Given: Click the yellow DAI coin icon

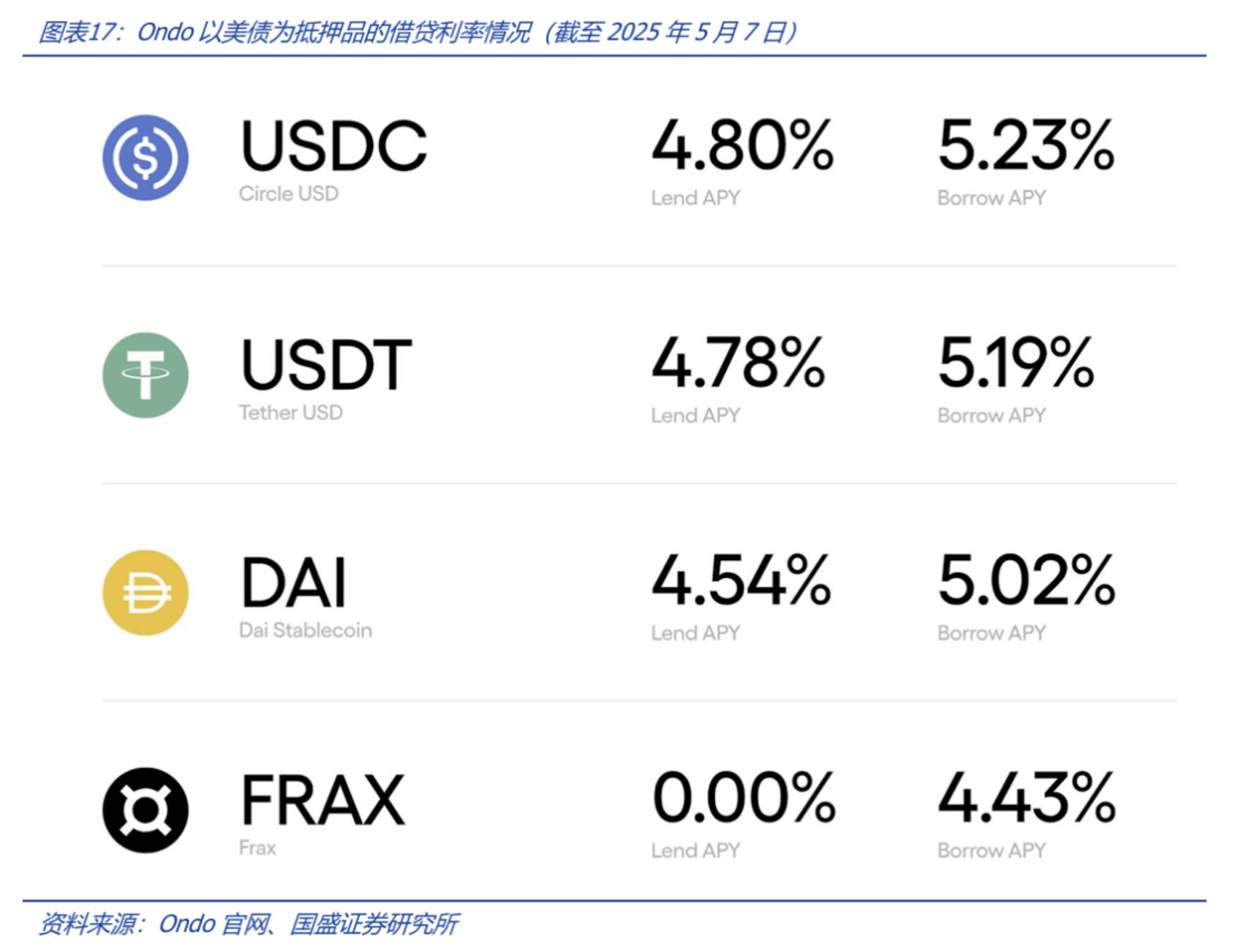Looking at the screenshot, I should pyautogui.click(x=145, y=593).
